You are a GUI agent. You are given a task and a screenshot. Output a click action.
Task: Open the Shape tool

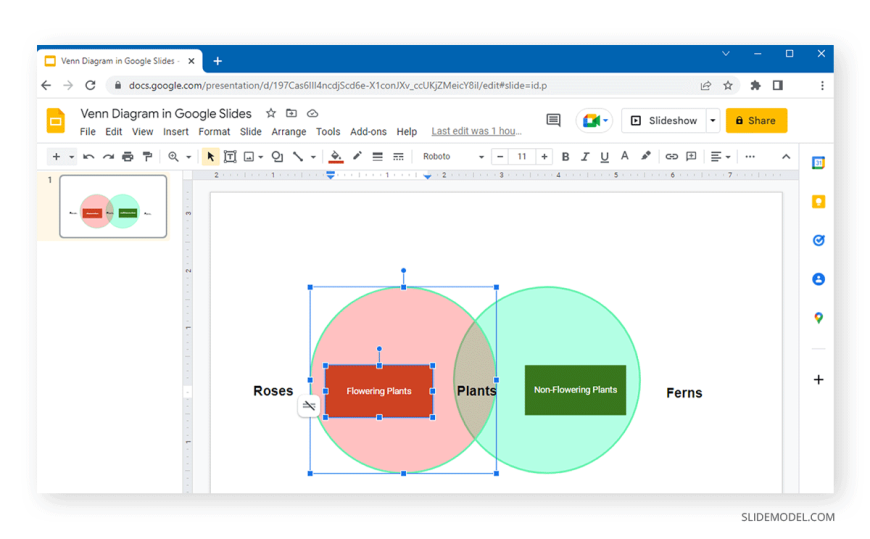(x=277, y=157)
